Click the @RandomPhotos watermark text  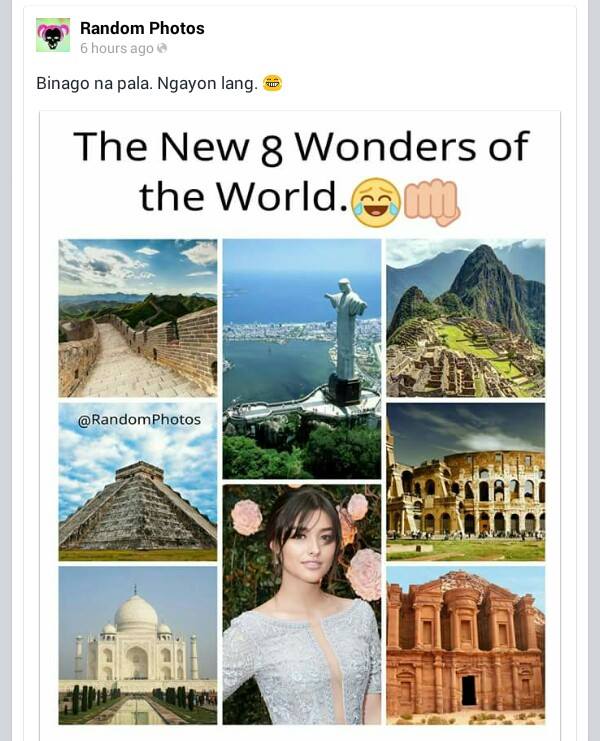(139, 420)
